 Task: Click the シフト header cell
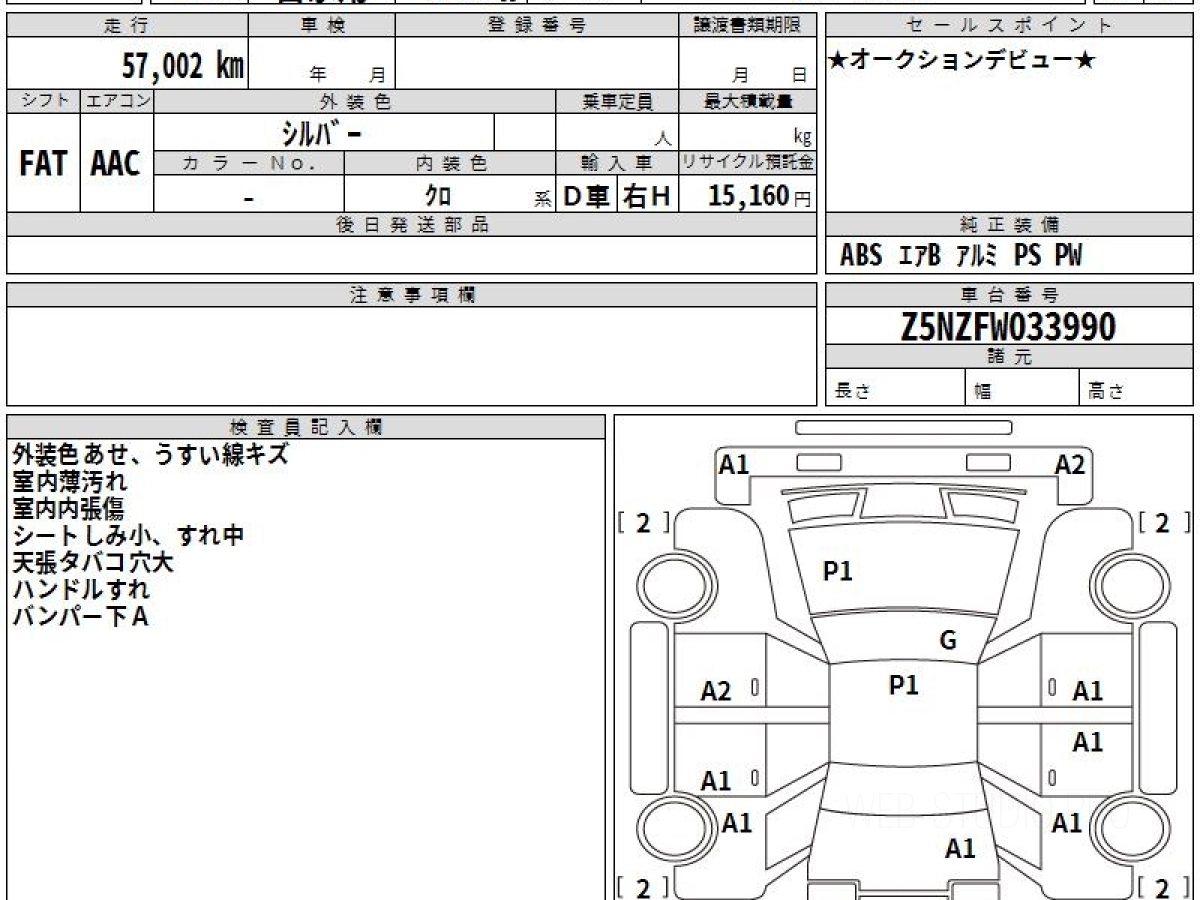[x=44, y=101]
